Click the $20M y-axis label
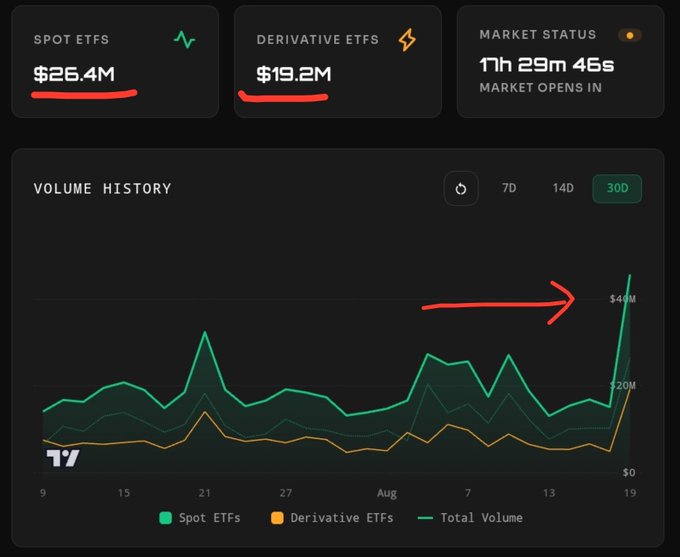The height and width of the screenshot is (557, 680). coord(622,386)
